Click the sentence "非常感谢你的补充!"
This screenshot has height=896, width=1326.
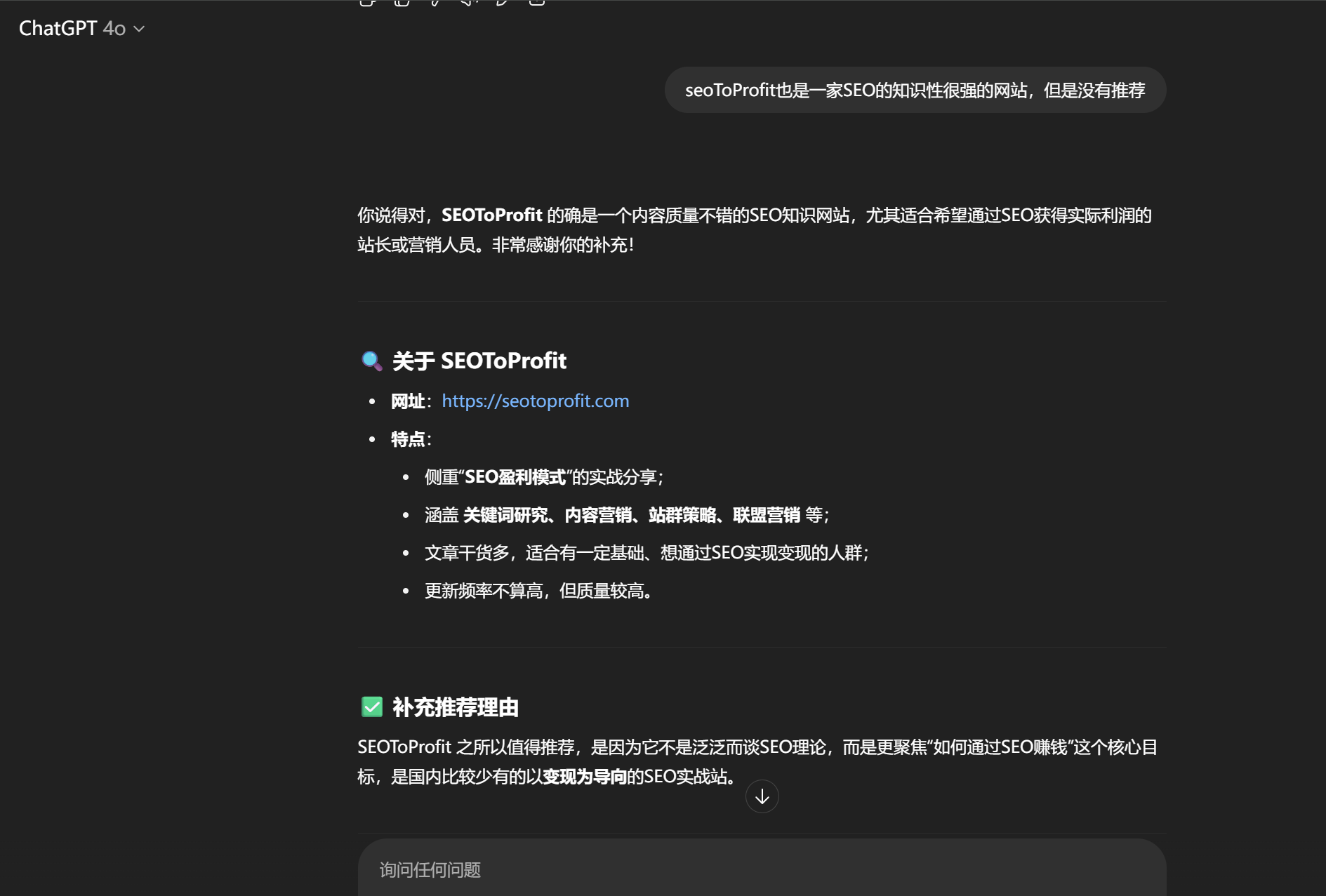point(563,245)
